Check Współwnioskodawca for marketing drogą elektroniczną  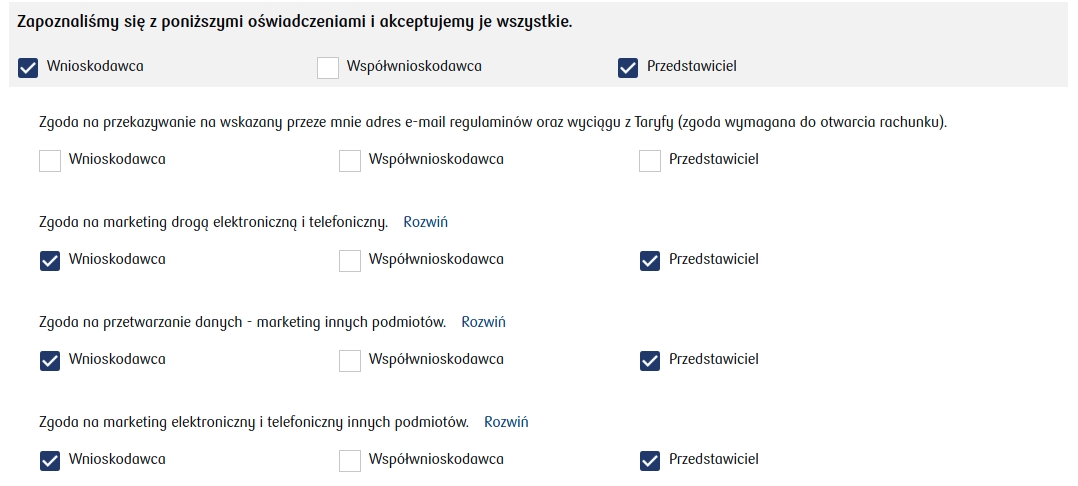[x=350, y=260]
